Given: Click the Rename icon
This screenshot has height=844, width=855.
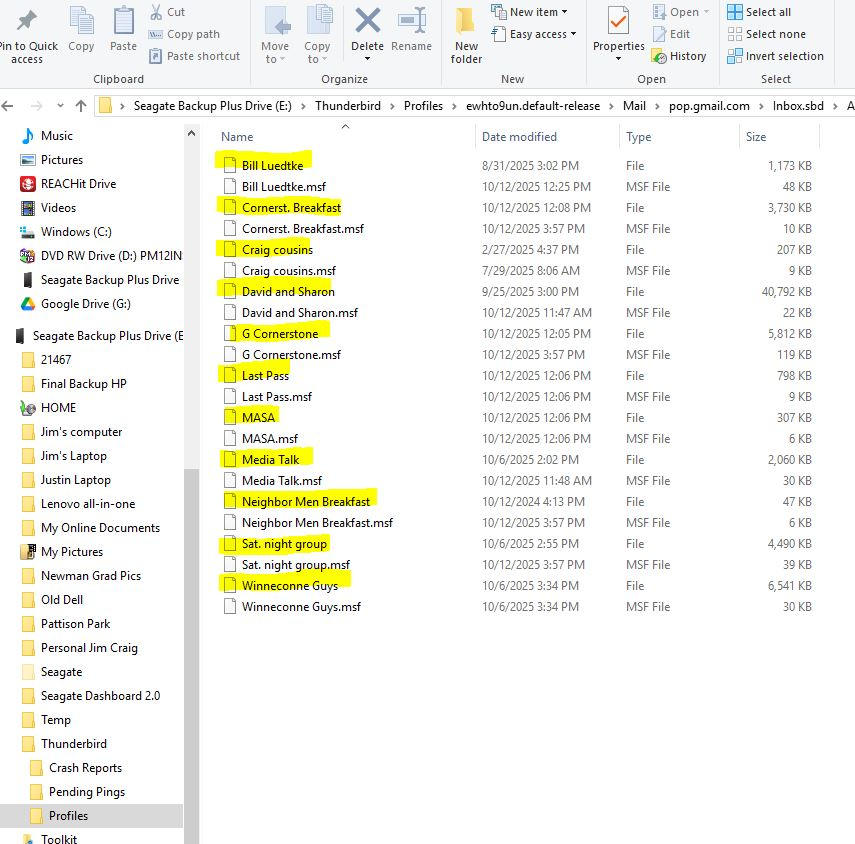Looking at the screenshot, I should point(412,21).
